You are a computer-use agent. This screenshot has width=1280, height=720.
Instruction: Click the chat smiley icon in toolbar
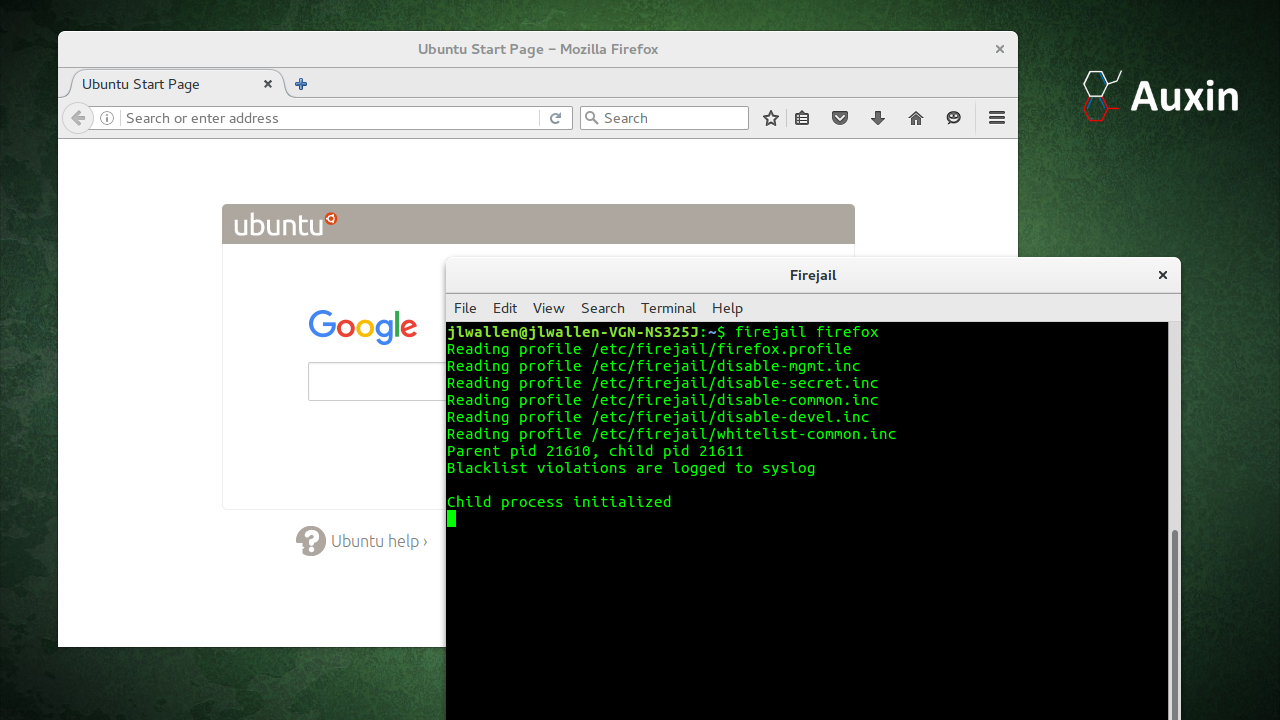coord(954,118)
